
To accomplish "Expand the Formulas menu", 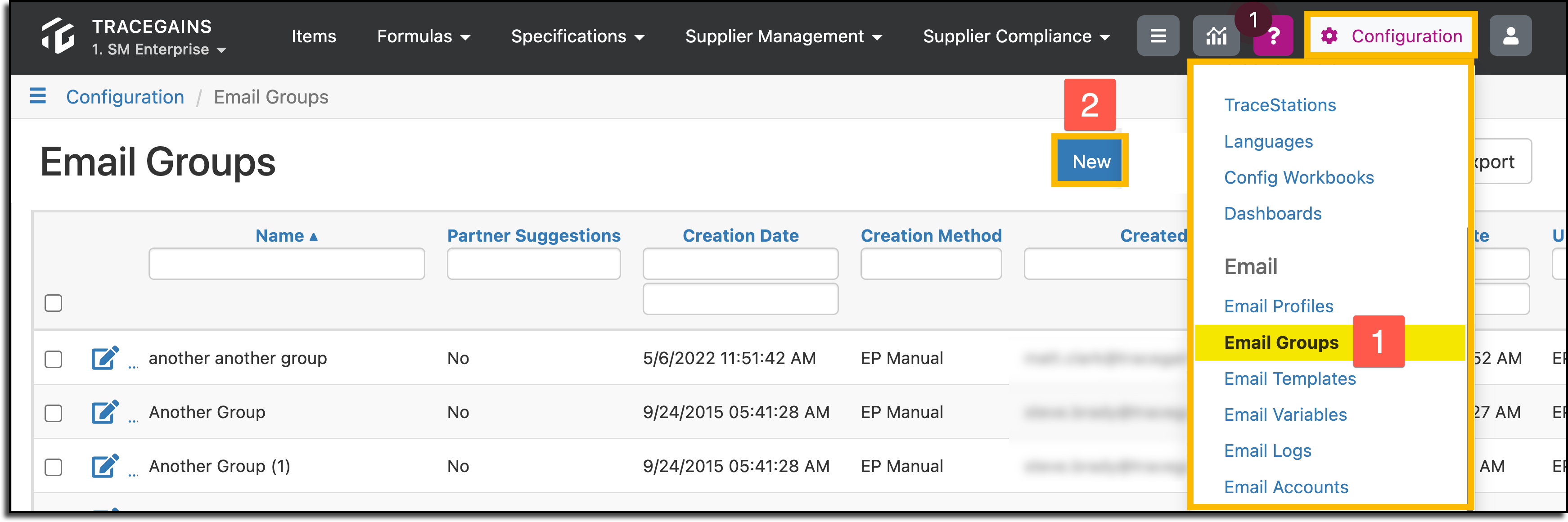I will [424, 36].
